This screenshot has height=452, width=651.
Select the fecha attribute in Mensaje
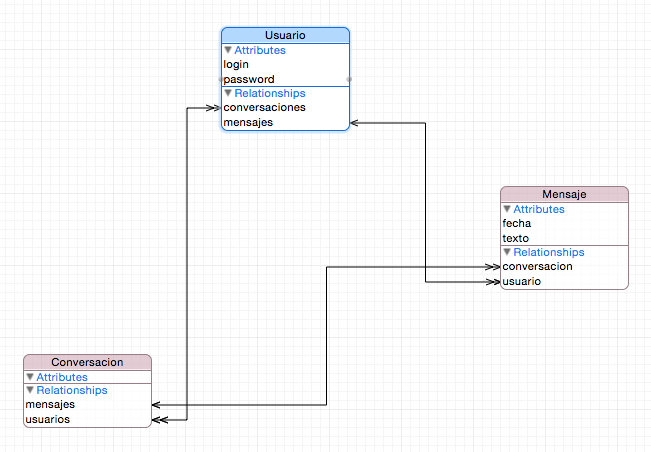[x=517, y=224]
